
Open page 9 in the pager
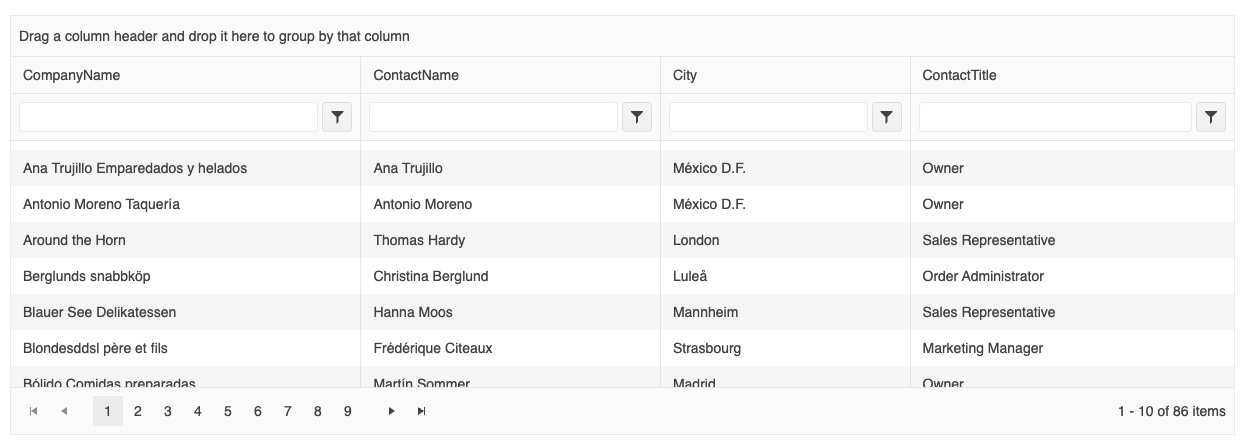(x=348, y=411)
